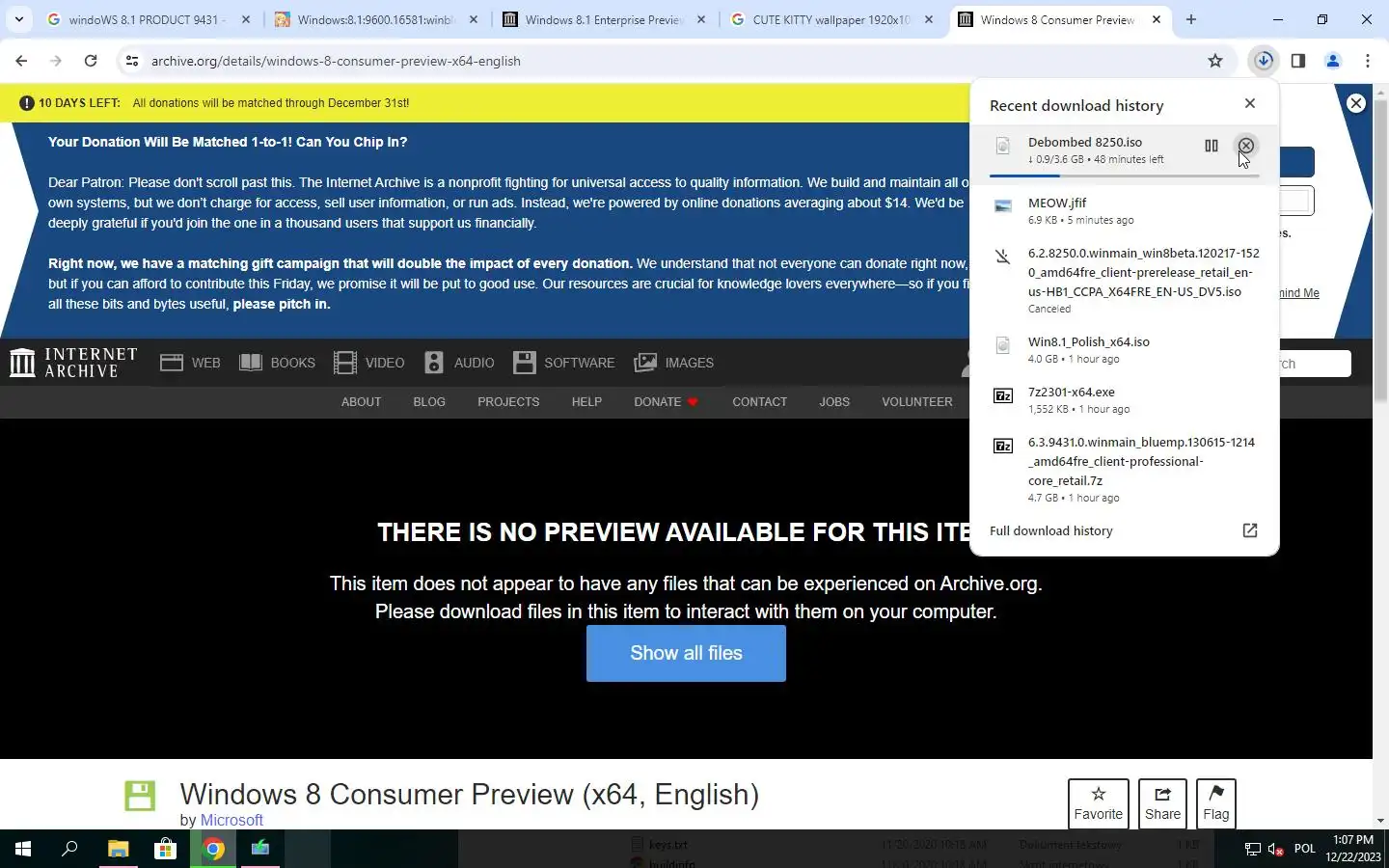This screenshot has height=868, width=1389.
Task: Open taskbar search magnifier
Action: (69, 849)
